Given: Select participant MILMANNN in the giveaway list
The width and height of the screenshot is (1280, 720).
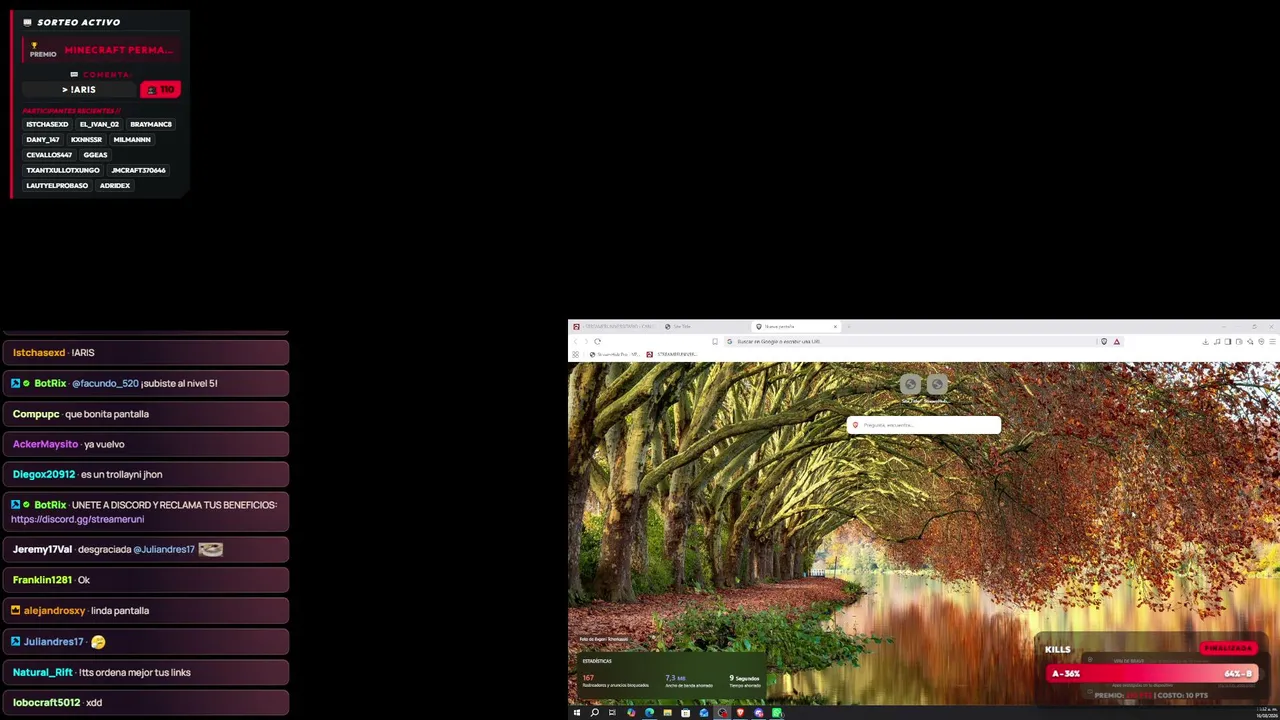Looking at the screenshot, I should (132, 140).
